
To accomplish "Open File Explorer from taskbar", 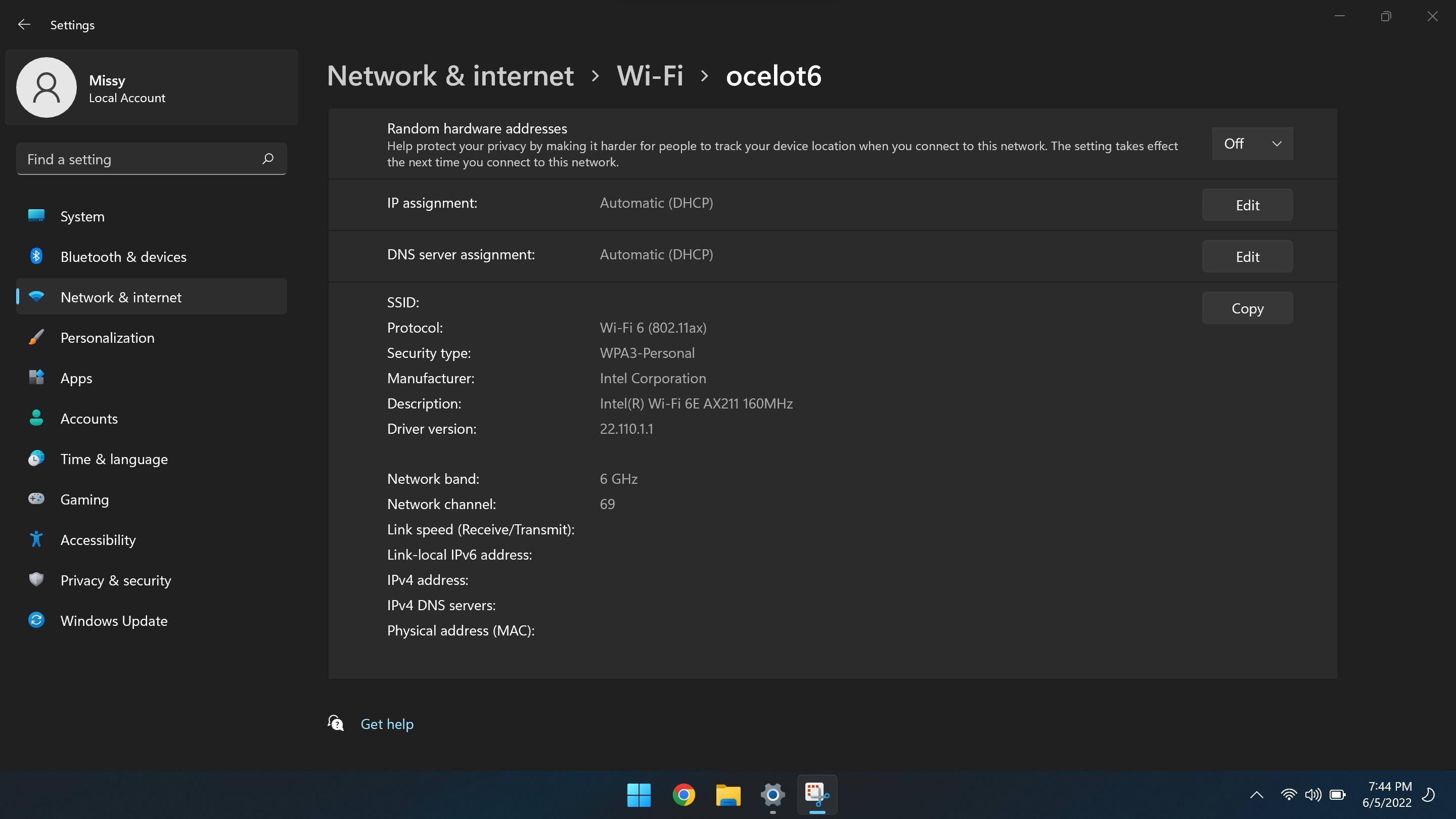I will point(728,795).
